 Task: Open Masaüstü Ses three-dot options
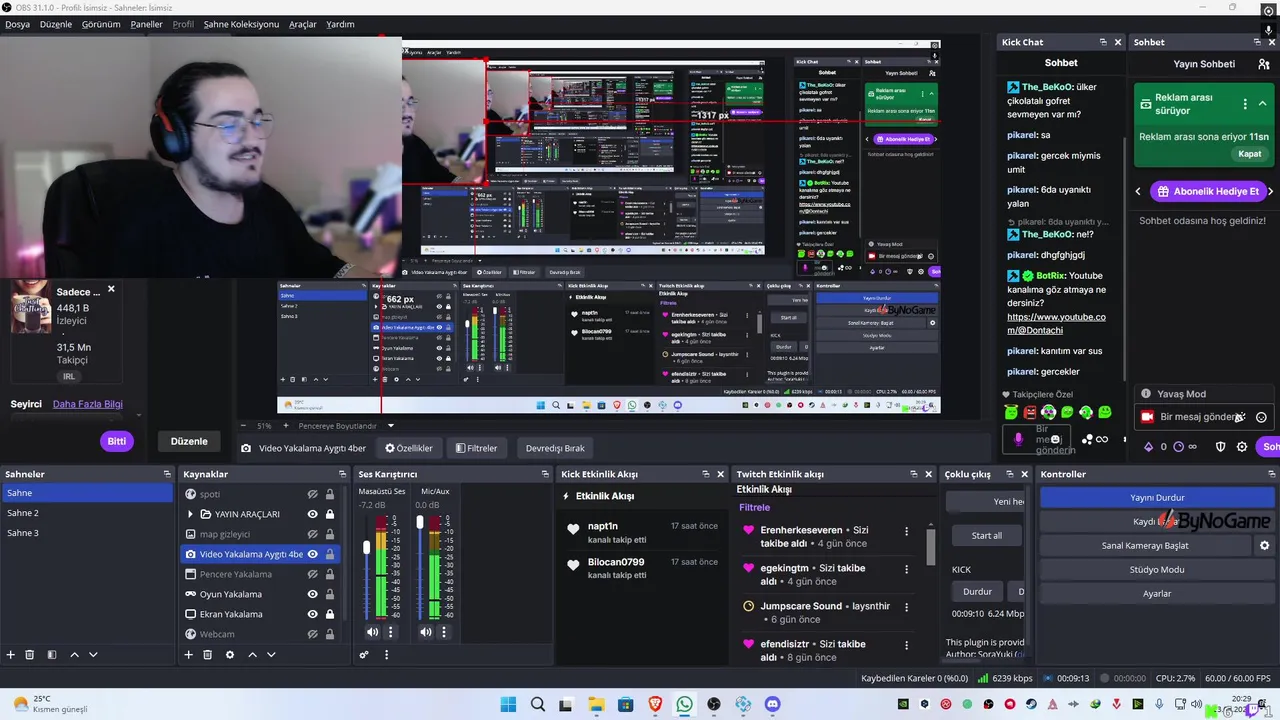point(391,632)
